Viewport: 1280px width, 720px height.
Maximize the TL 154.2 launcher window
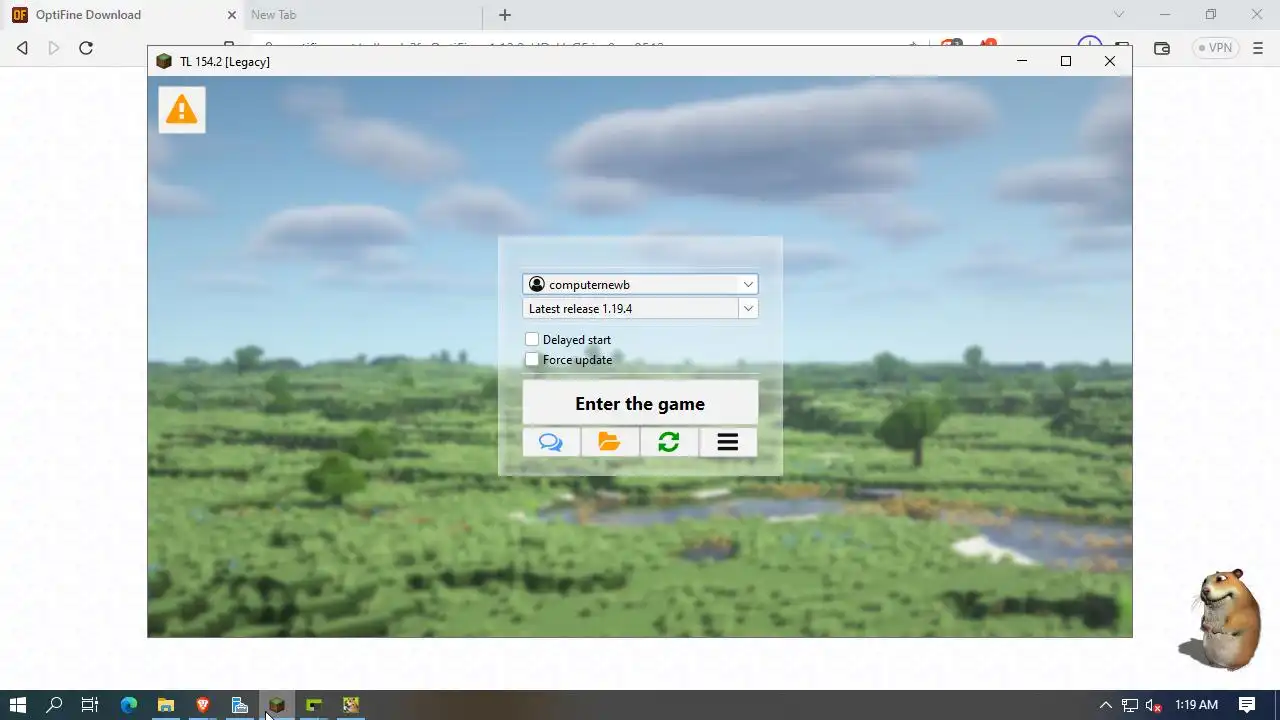(x=1066, y=61)
